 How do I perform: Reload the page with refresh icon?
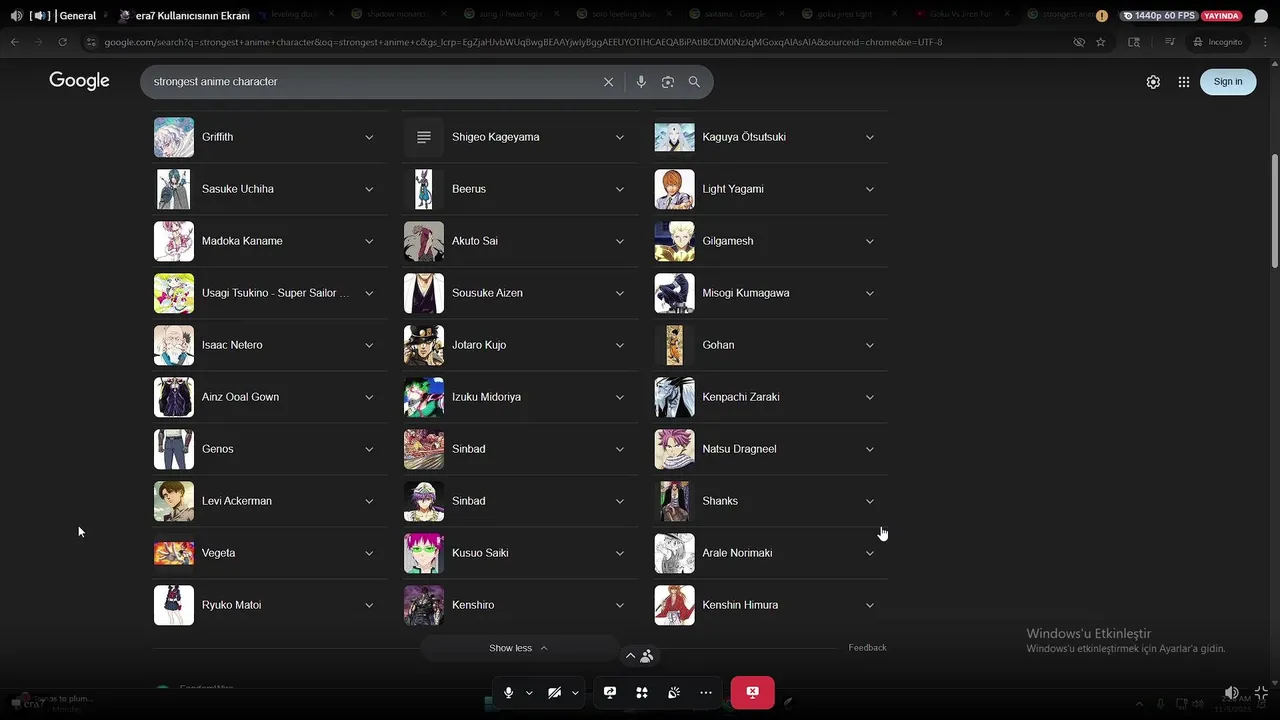pos(62,42)
